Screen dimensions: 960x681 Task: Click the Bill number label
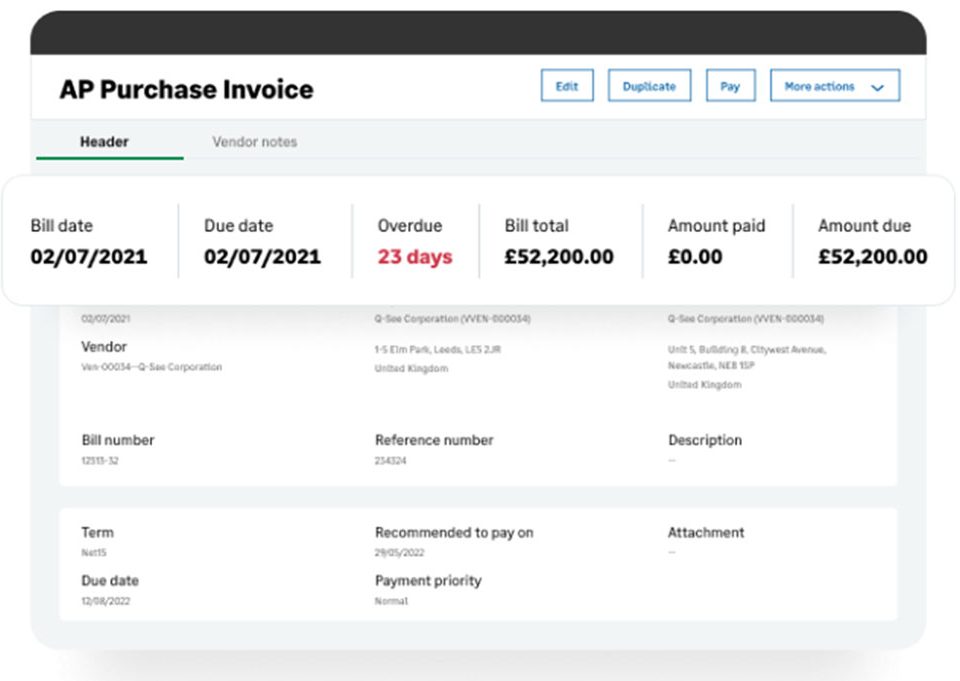[x=118, y=440]
